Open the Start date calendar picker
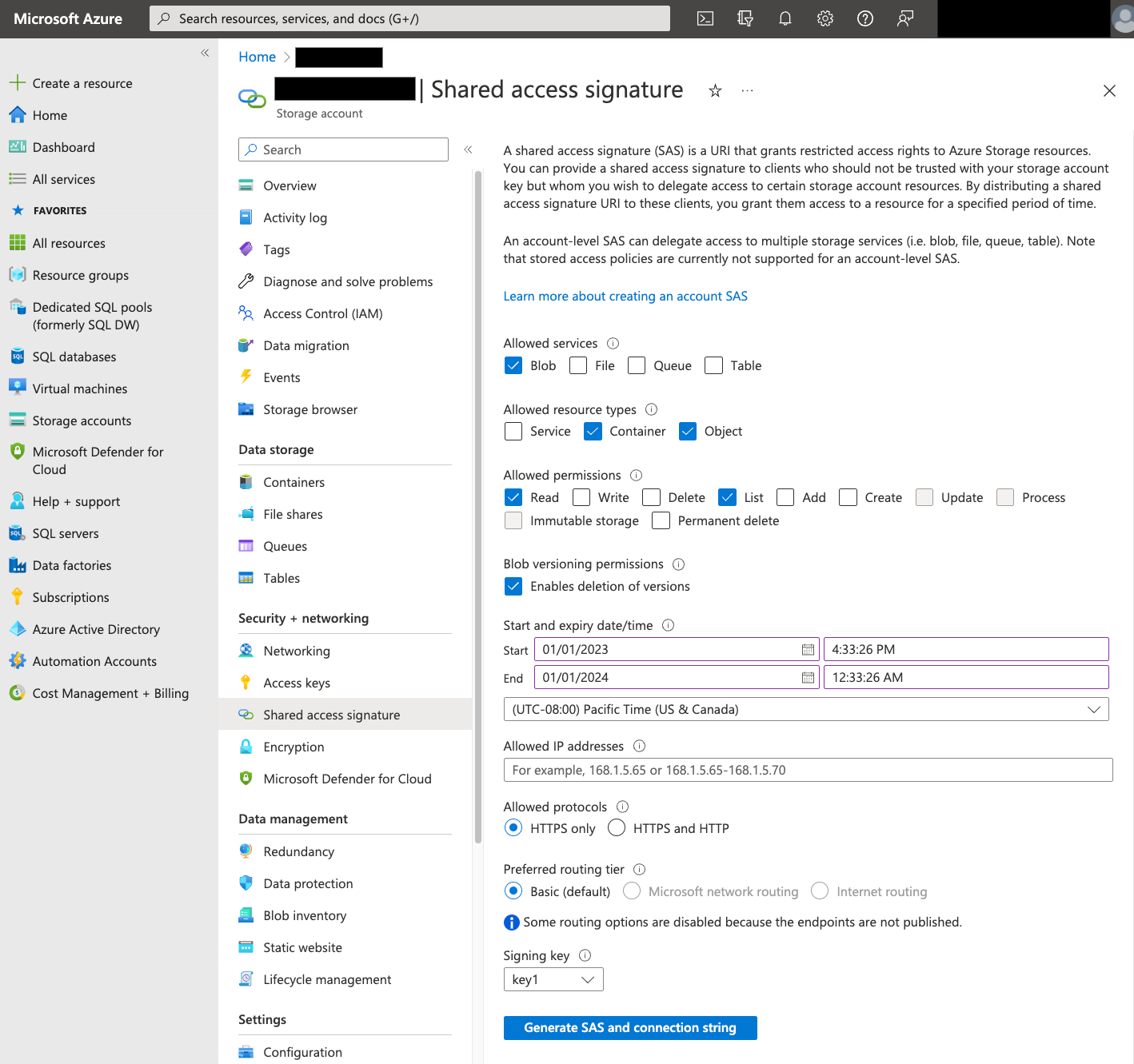 click(x=807, y=649)
